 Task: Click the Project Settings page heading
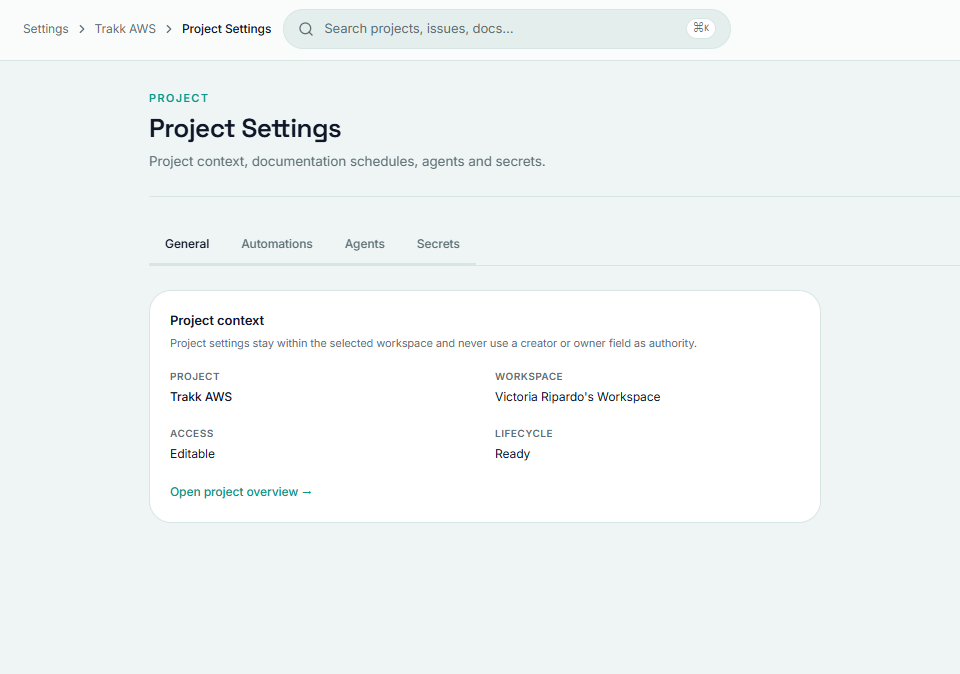(x=245, y=129)
